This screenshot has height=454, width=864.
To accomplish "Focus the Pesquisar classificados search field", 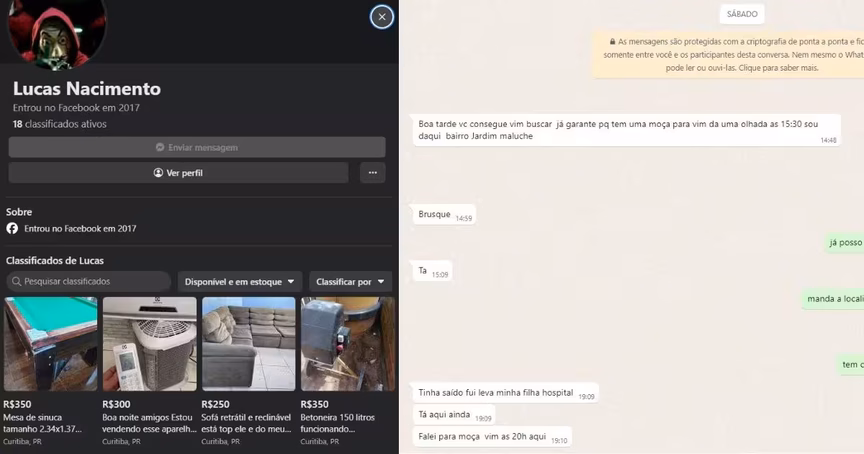I will click(x=90, y=282).
